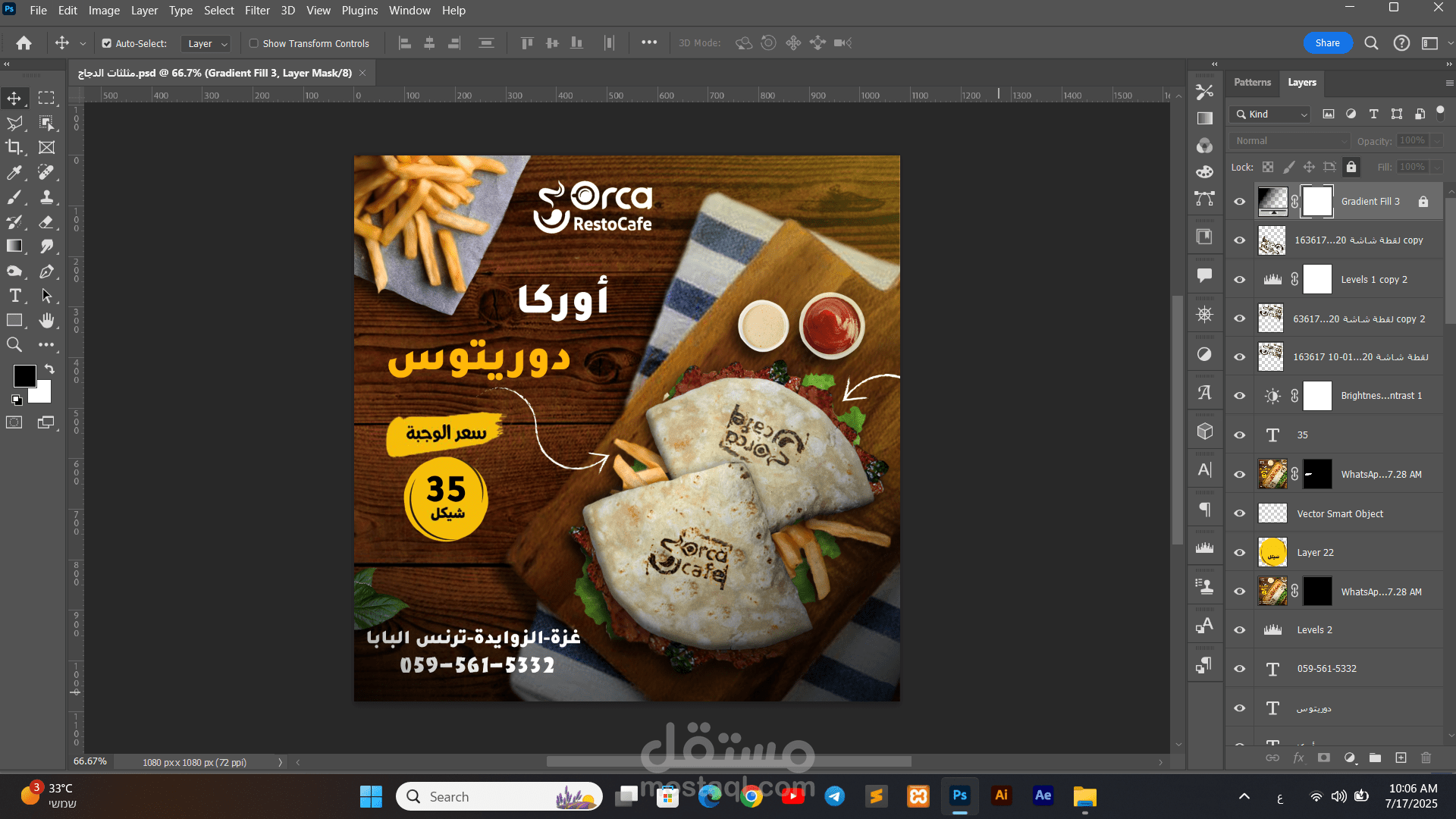Image resolution: width=1456 pixels, height=819 pixels.
Task: Open Move tool preset picker arrow
Action: [83, 44]
